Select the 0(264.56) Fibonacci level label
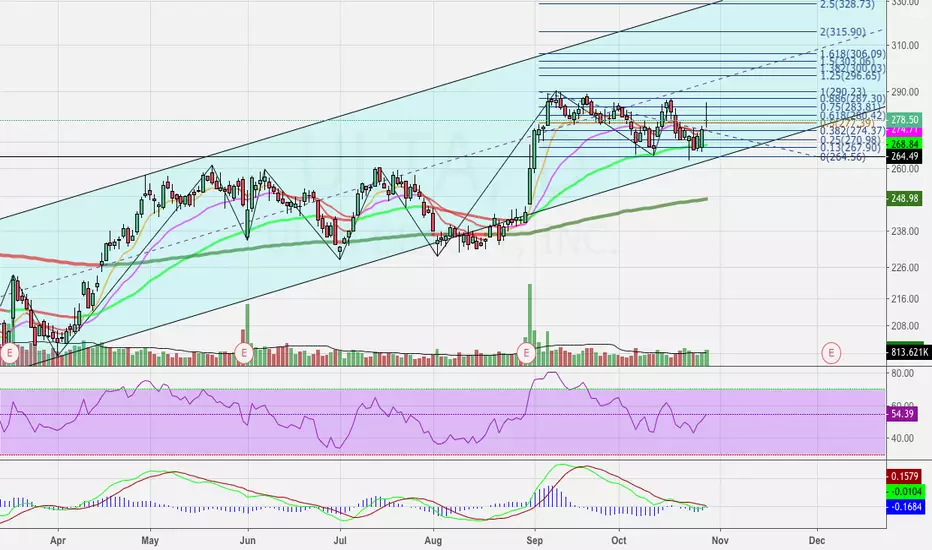Viewport: 932px width, 550px height. 843,157
